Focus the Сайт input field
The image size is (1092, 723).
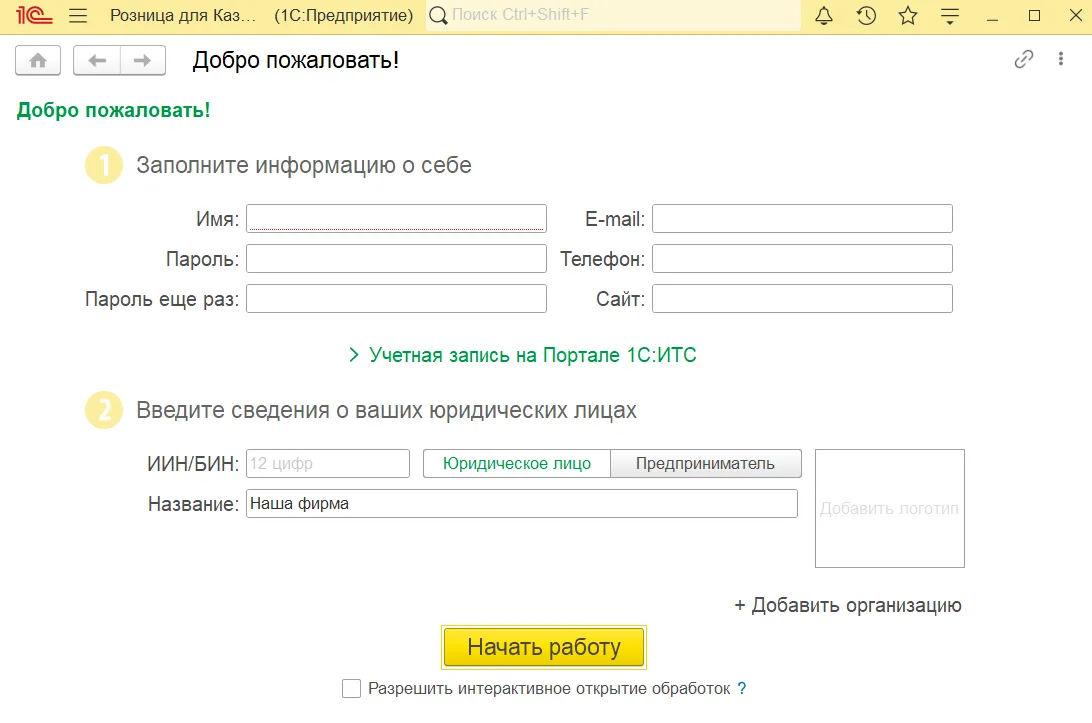pyautogui.click(x=802, y=298)
